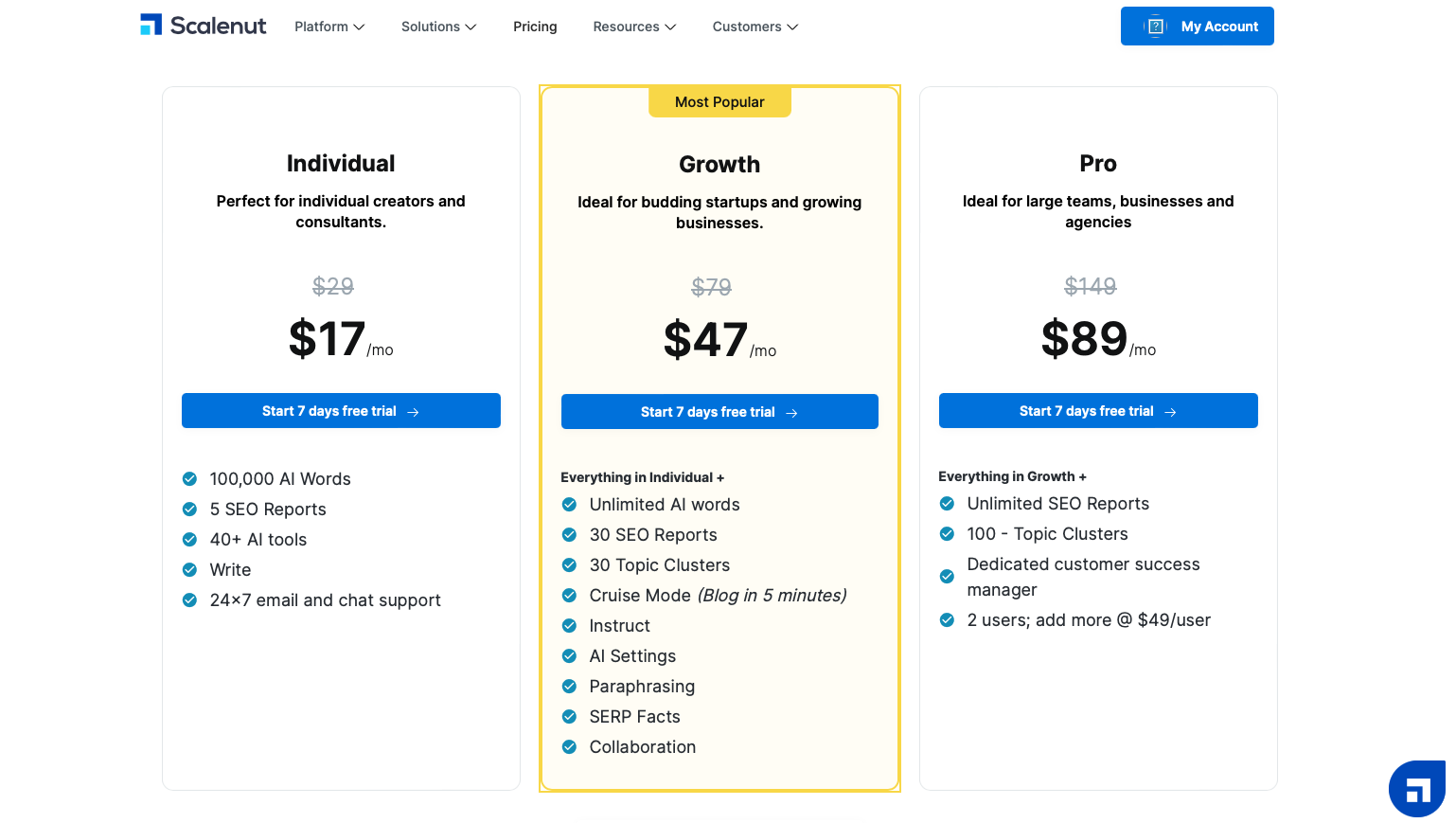Image resolution: width=1456 pixels, height=823 pixels.
Task: Go to the Pricing page
Action: (x=535, y=27)
